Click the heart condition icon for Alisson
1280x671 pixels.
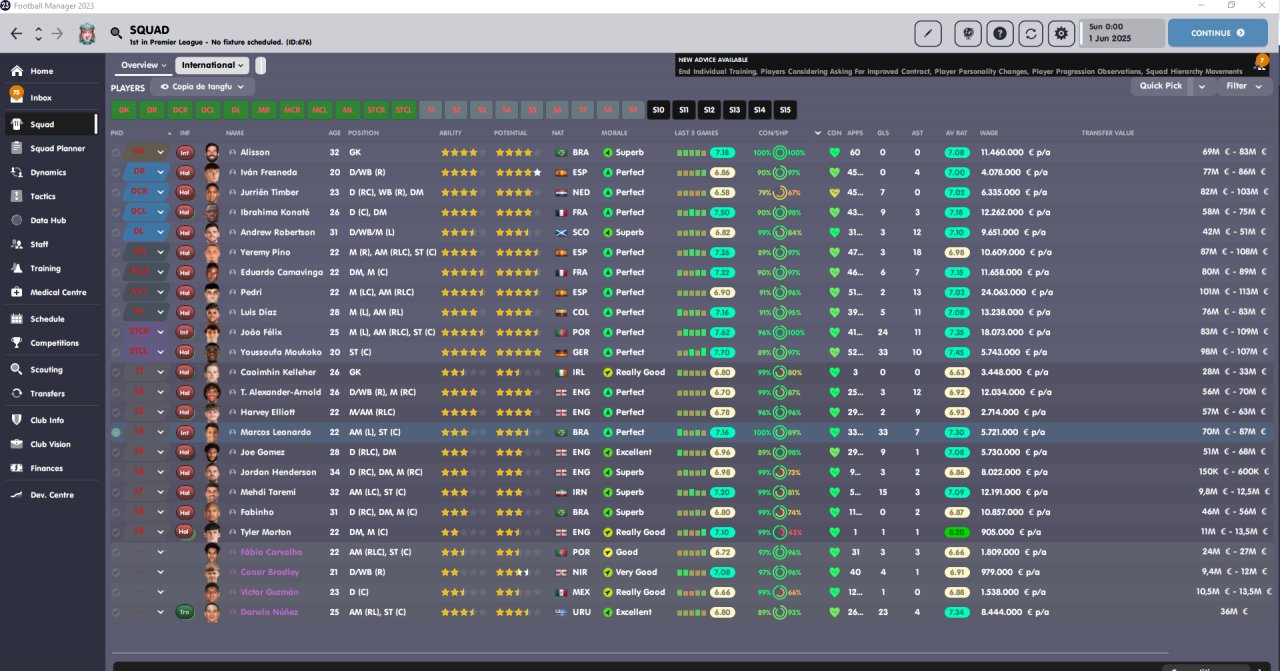click(x=835, y=152)
